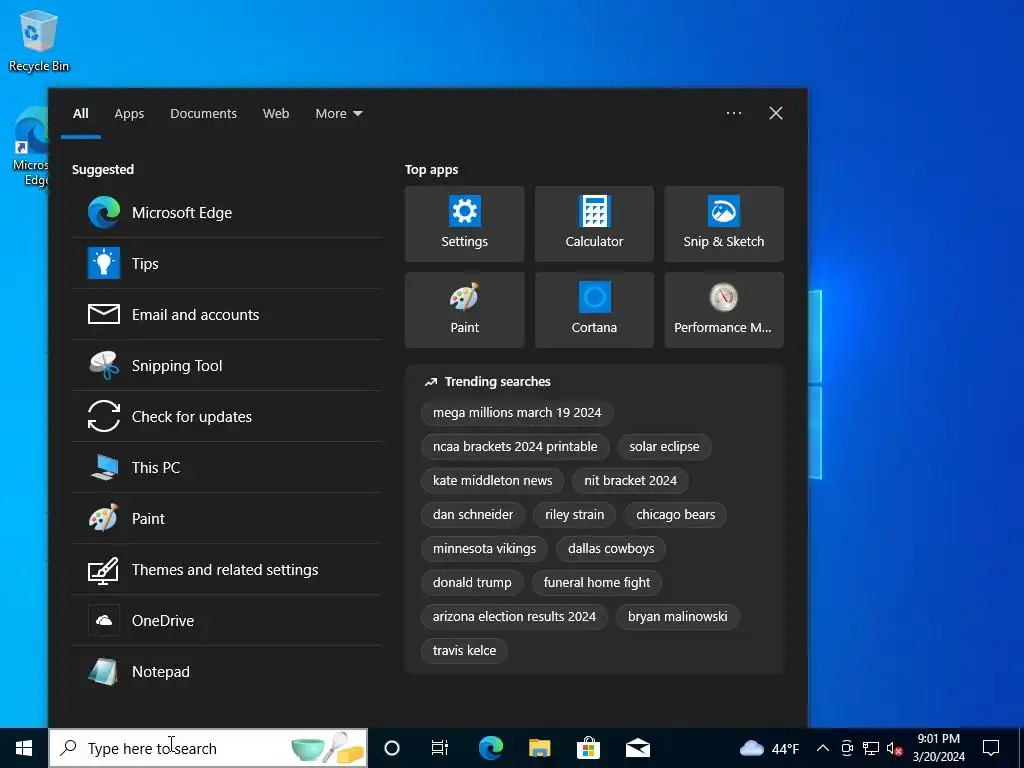
Task: Select the All search tab
Action: pos(81,114)
